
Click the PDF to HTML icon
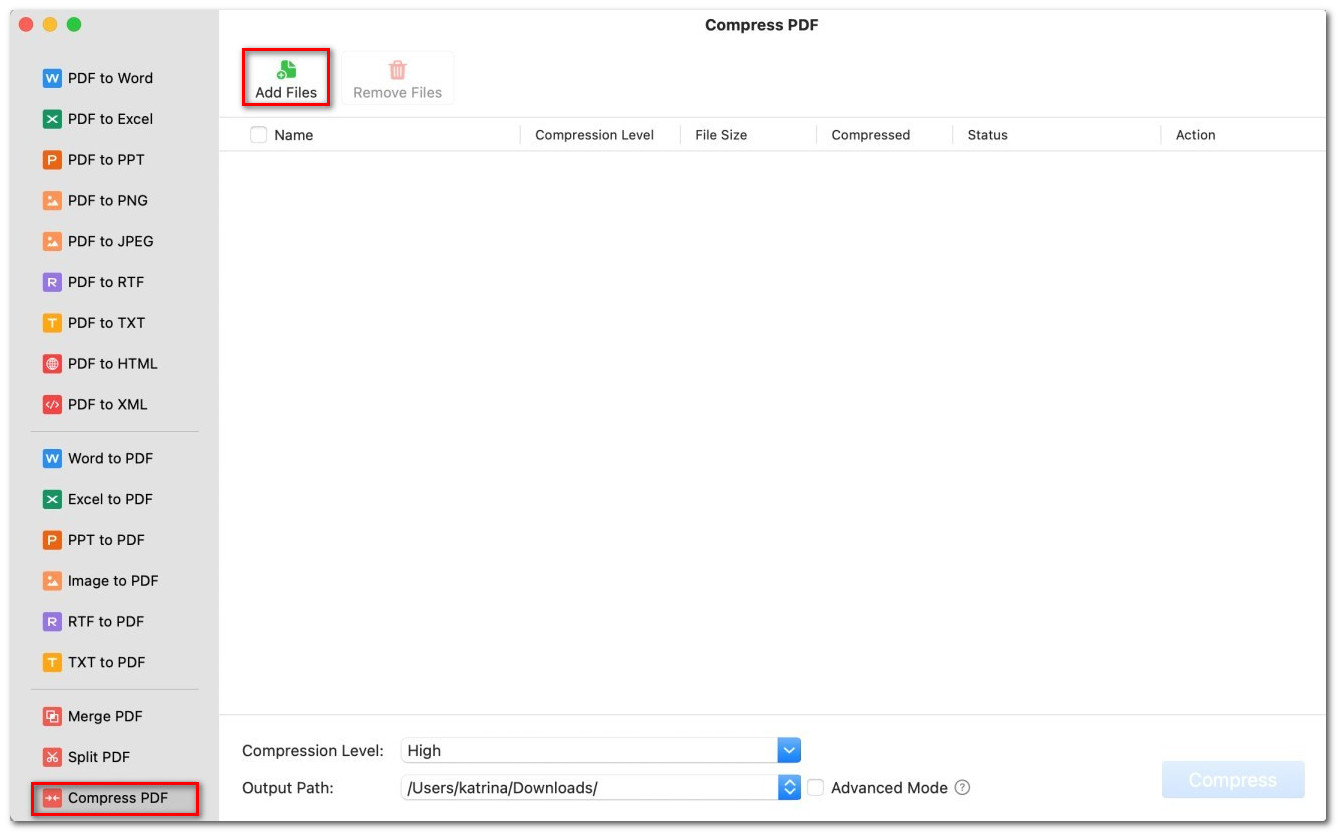pos(52,364)
